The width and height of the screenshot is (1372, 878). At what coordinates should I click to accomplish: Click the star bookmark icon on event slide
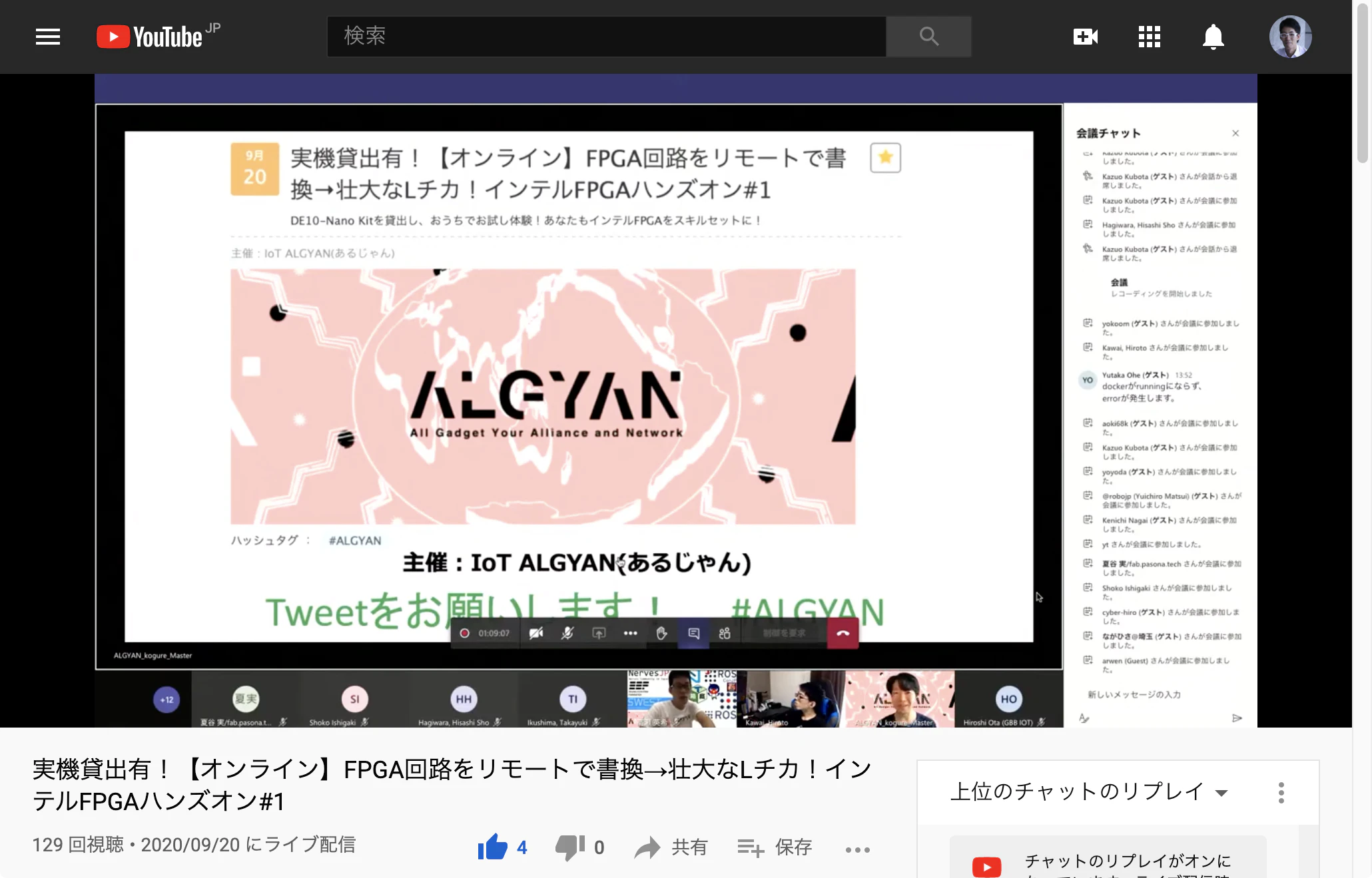[885, 158]
